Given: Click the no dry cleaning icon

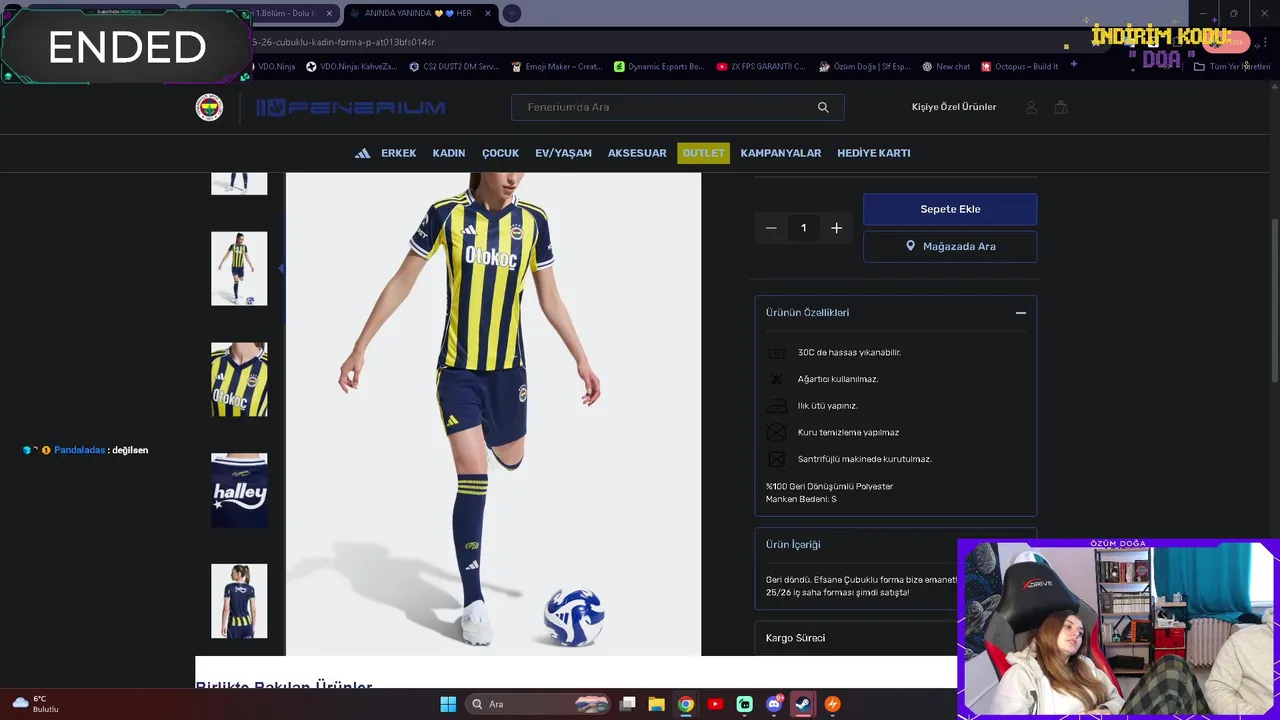Looking at the screenshot, I should [x=776, y=433].
